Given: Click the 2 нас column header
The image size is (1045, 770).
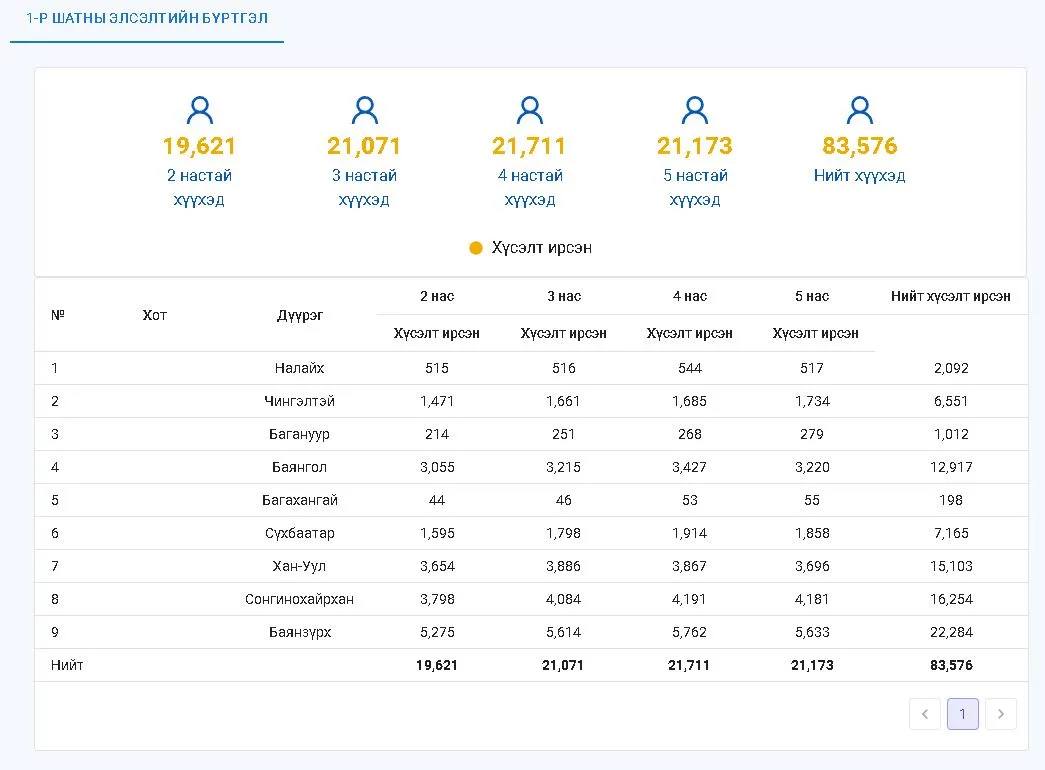Looking at the screenshot, I should click(437, 296).
